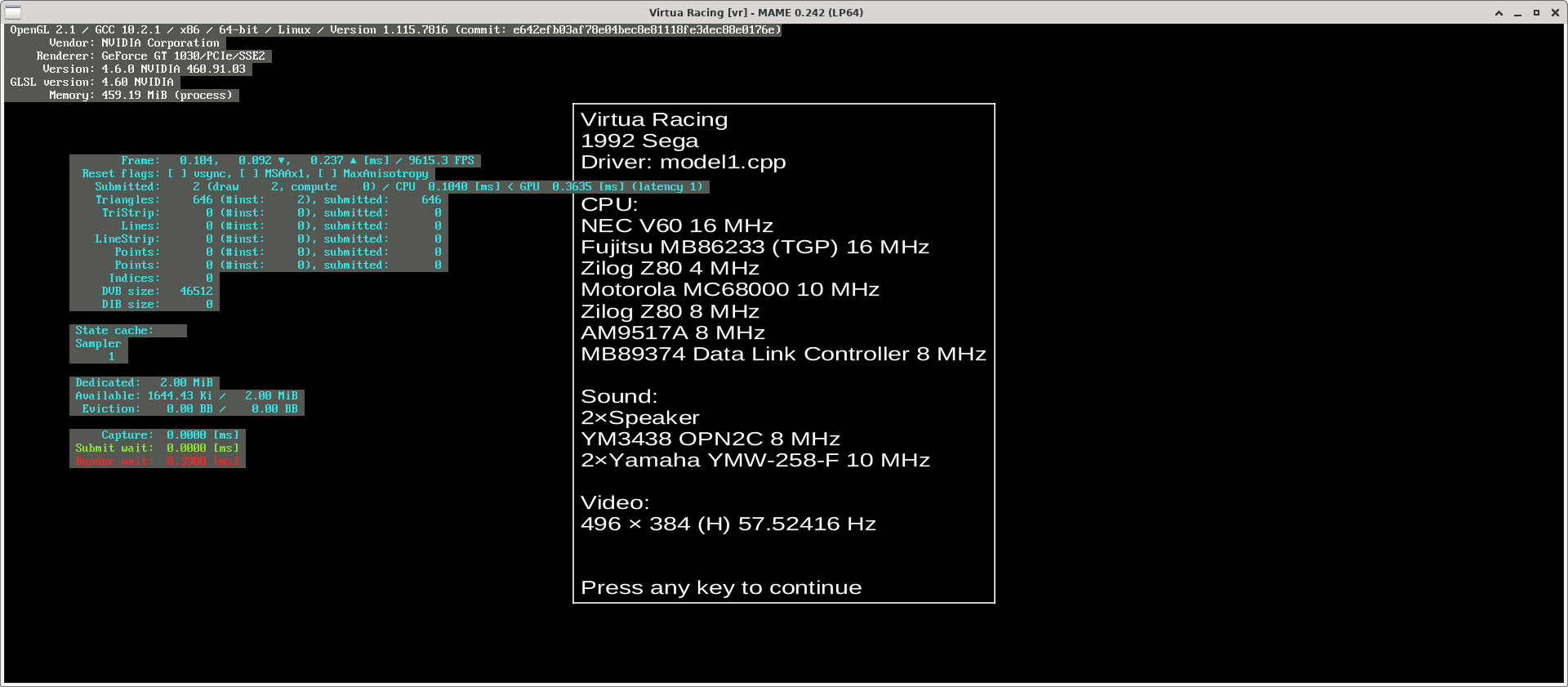
Task: Maximize the MAME window
Action: coord(1536,12)
